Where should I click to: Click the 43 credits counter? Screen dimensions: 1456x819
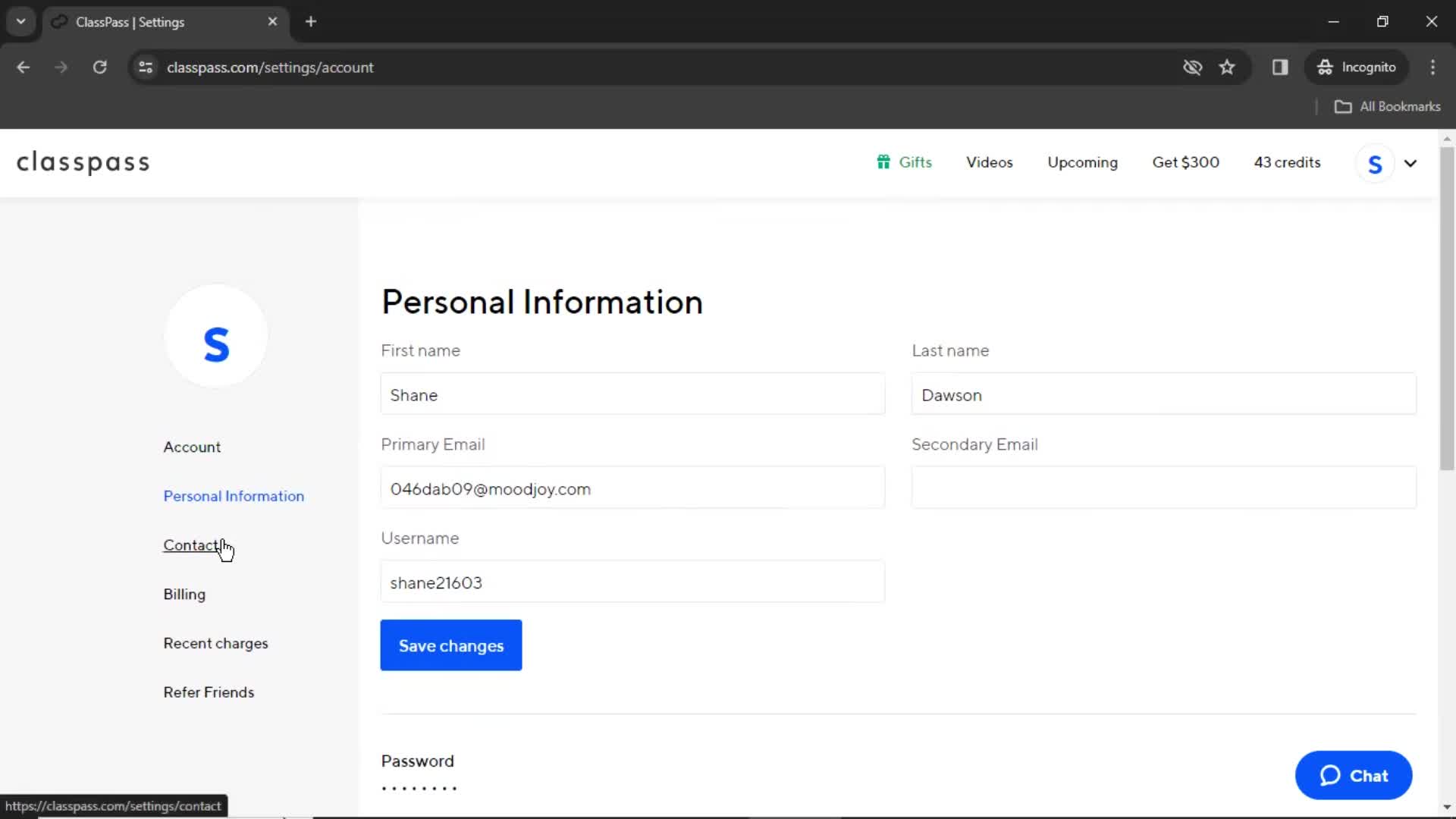pos(1288,162)
